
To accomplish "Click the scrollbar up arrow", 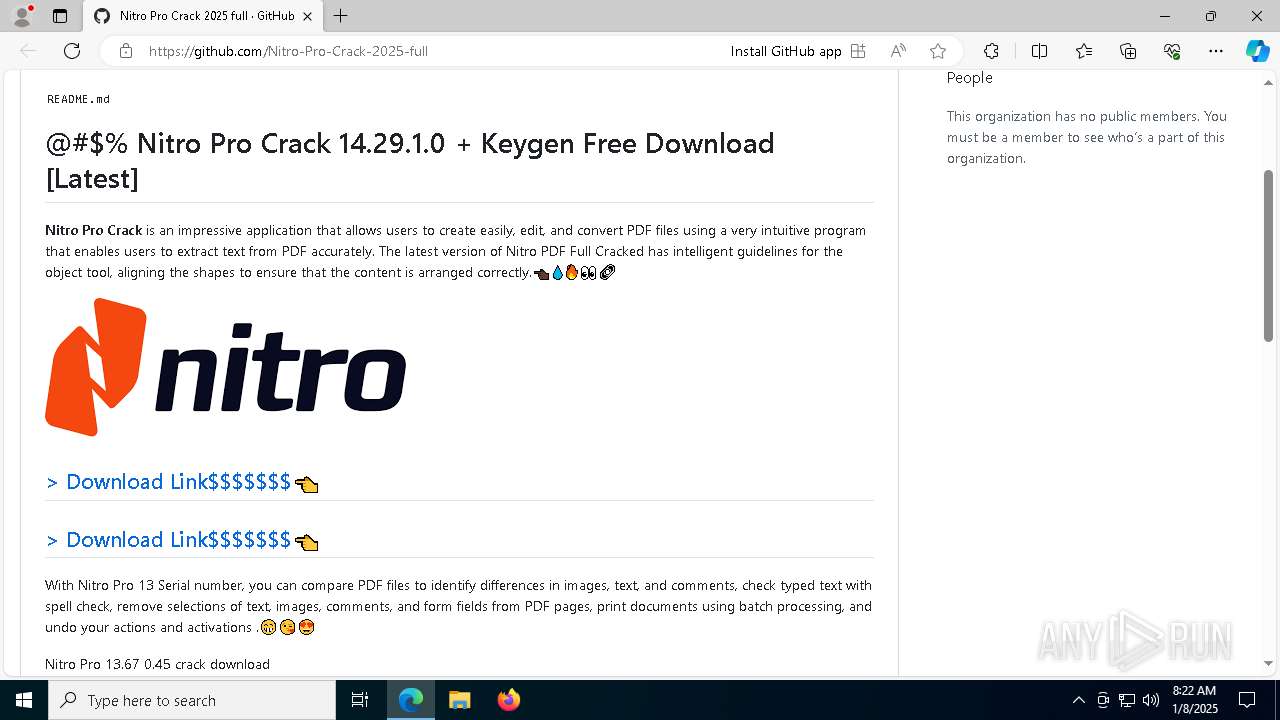I will 1268,81.
